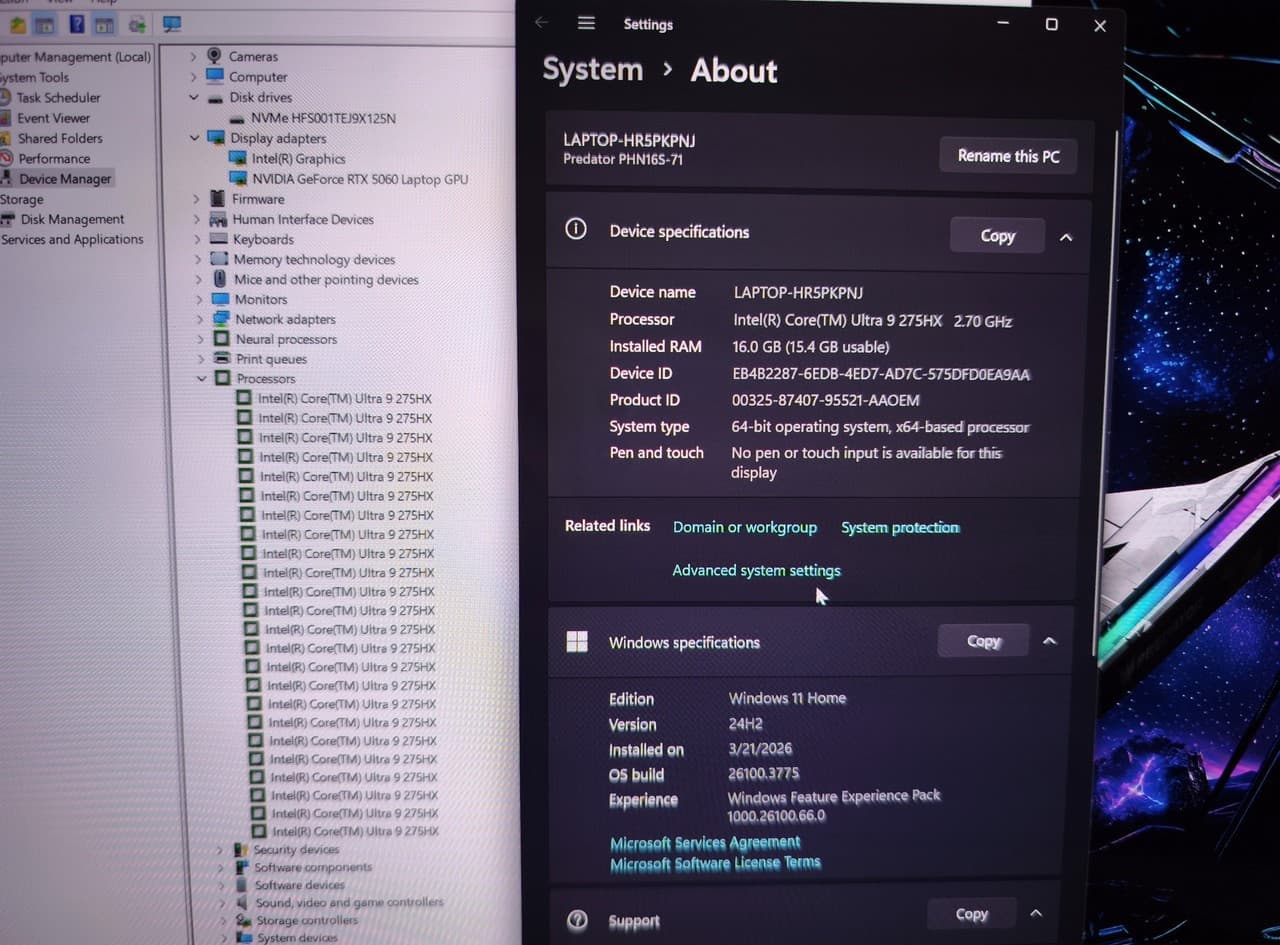The image size is (1280, 945).
Task: Expand the Software components category
Action: click(x=222, y=867)
